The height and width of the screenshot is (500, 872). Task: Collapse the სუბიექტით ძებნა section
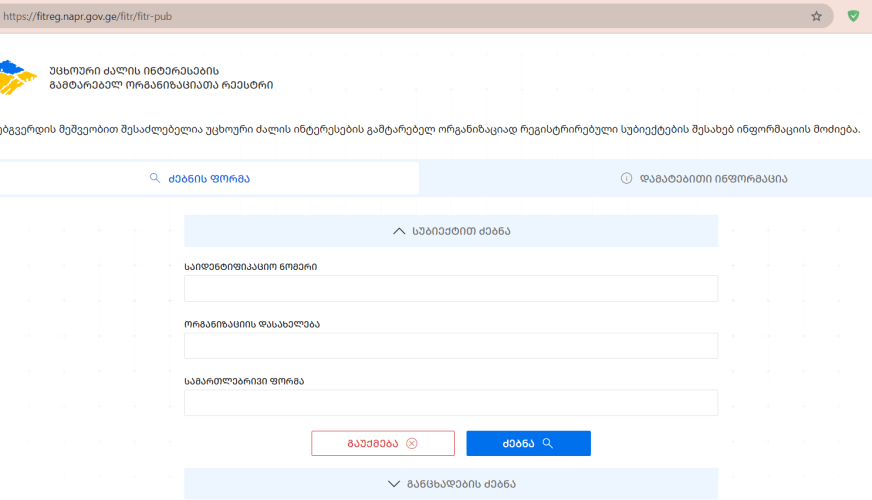coord(451,231)
